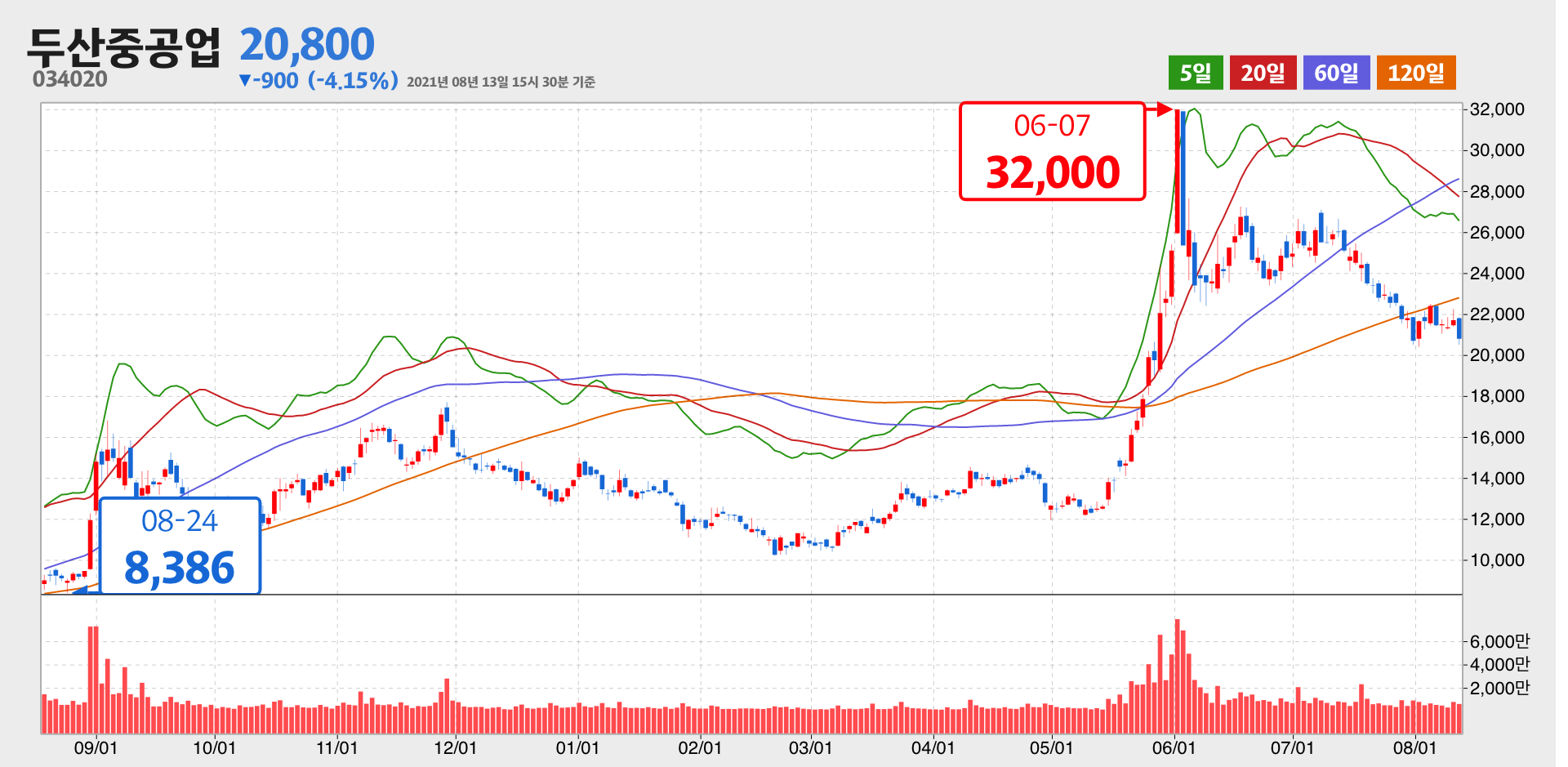Click the red 20일 moving average legend

[x=1263, y=73]
